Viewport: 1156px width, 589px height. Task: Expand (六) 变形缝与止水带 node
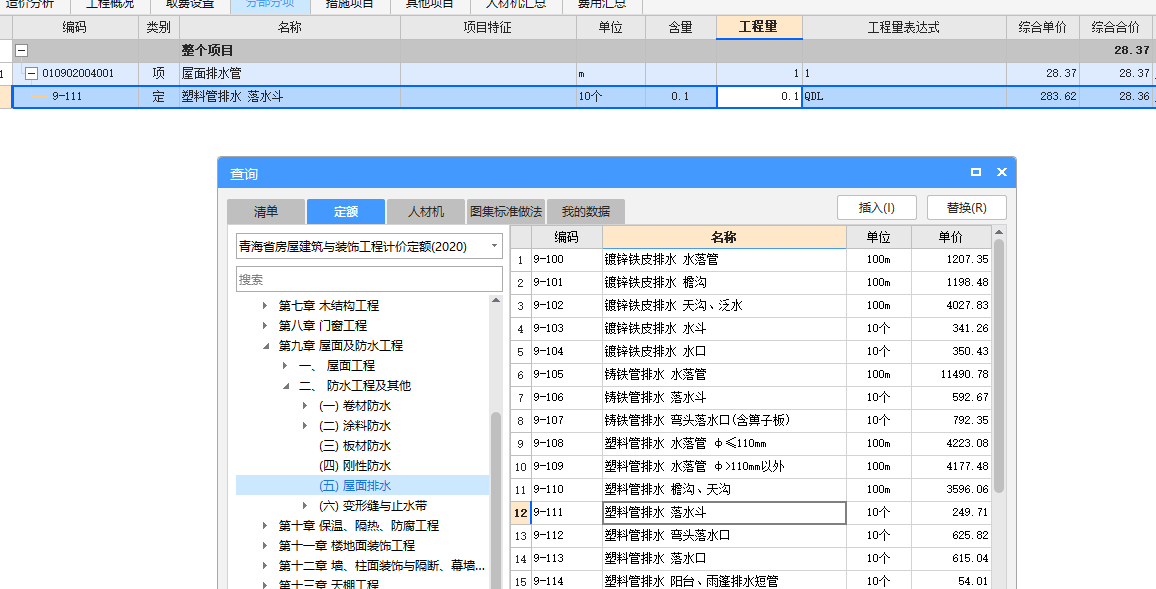point(304,506)
